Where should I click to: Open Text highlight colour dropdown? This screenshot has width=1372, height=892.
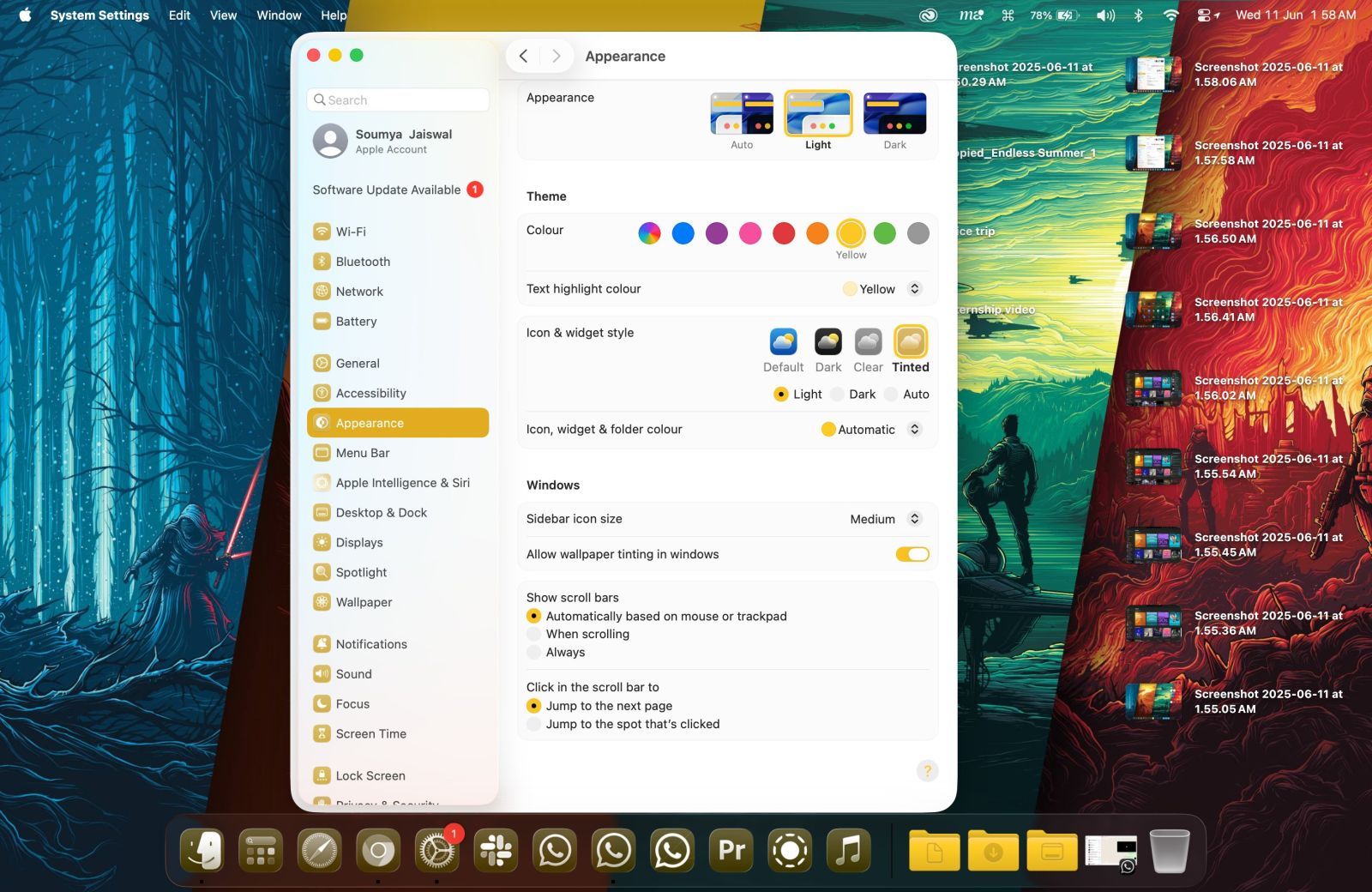[882, 289]
